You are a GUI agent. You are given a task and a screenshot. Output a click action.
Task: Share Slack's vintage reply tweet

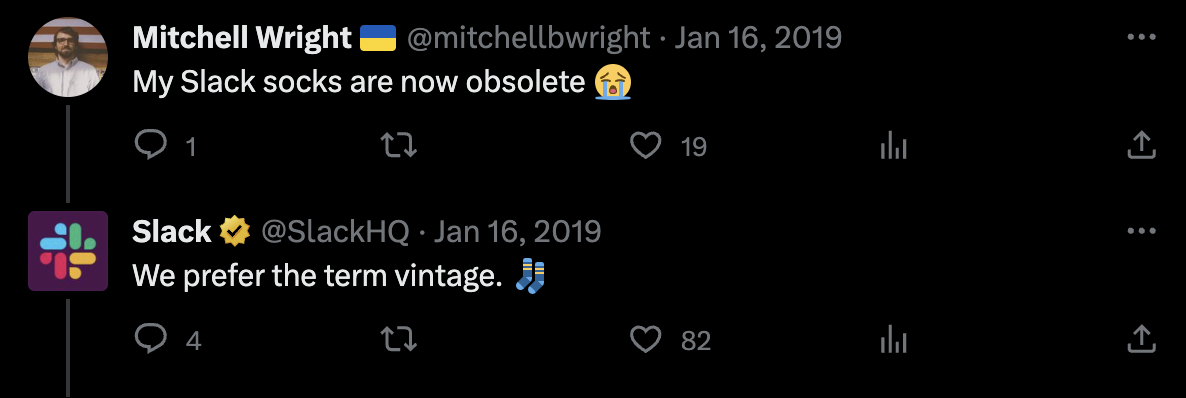point(1141,339)
